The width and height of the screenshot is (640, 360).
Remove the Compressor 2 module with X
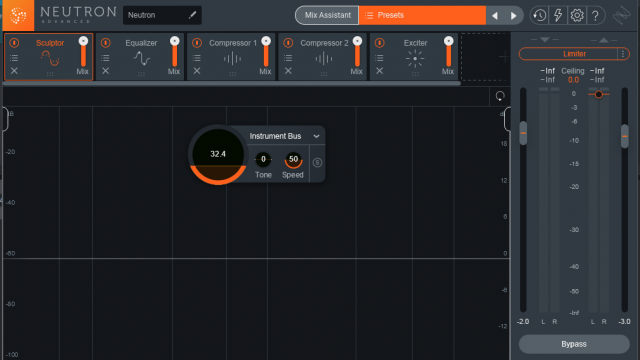point(288,71)
